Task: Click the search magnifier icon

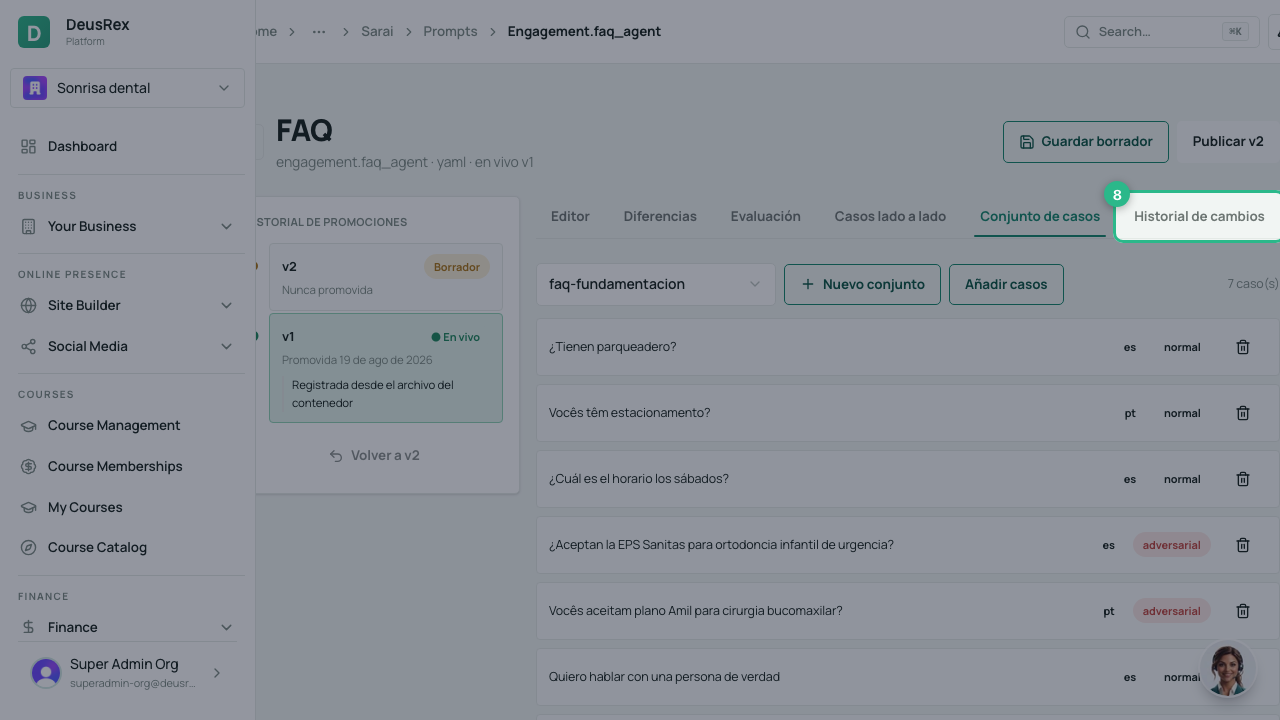Action: (1082, 32)
